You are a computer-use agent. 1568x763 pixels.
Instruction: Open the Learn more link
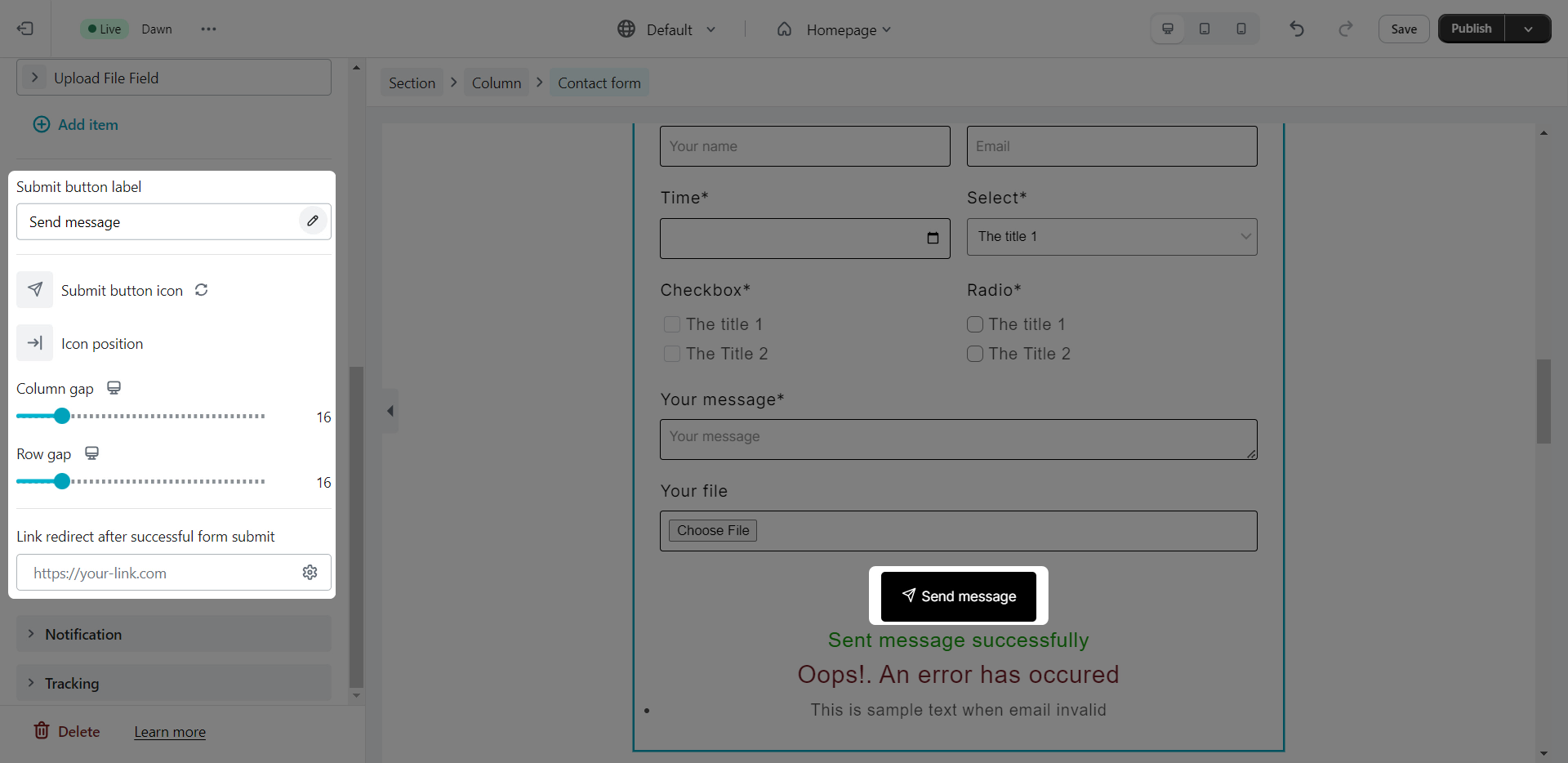pos(170,732)
